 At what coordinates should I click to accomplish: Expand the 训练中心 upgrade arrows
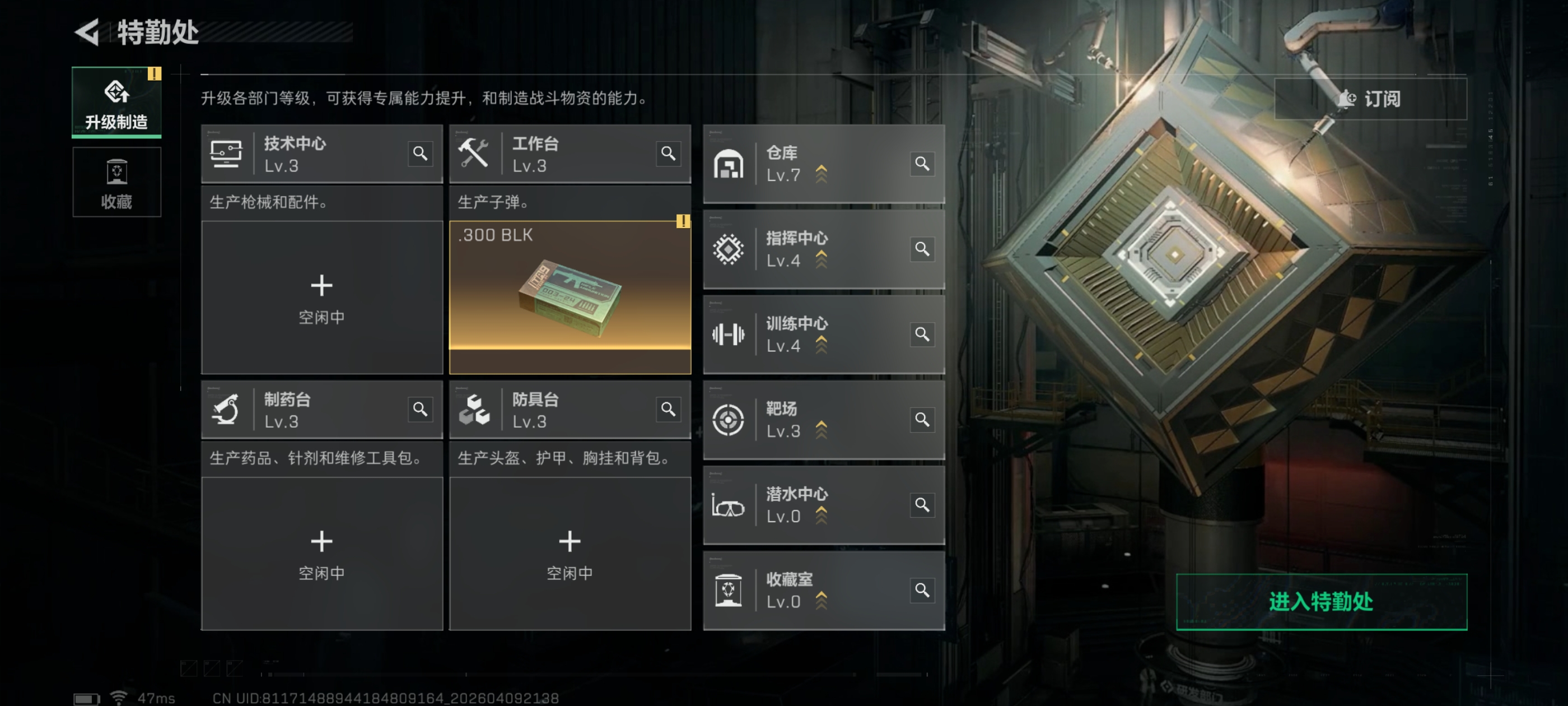[821, 345]
